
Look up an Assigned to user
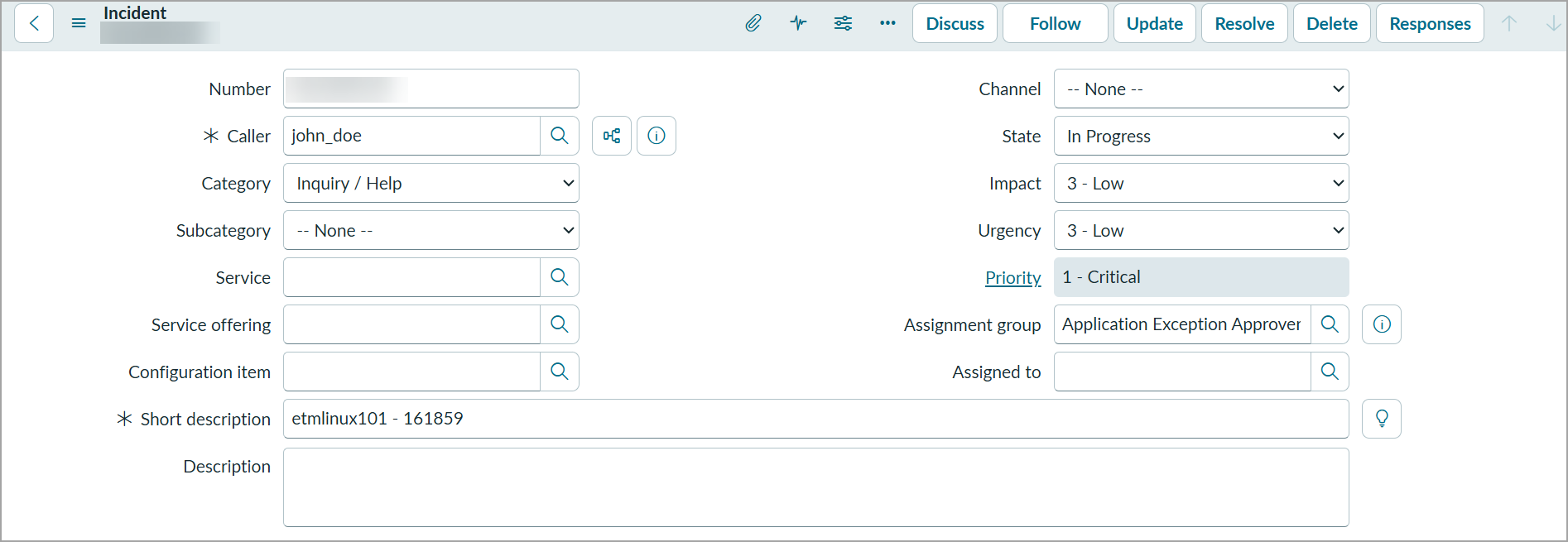(x=1330, y=372)
